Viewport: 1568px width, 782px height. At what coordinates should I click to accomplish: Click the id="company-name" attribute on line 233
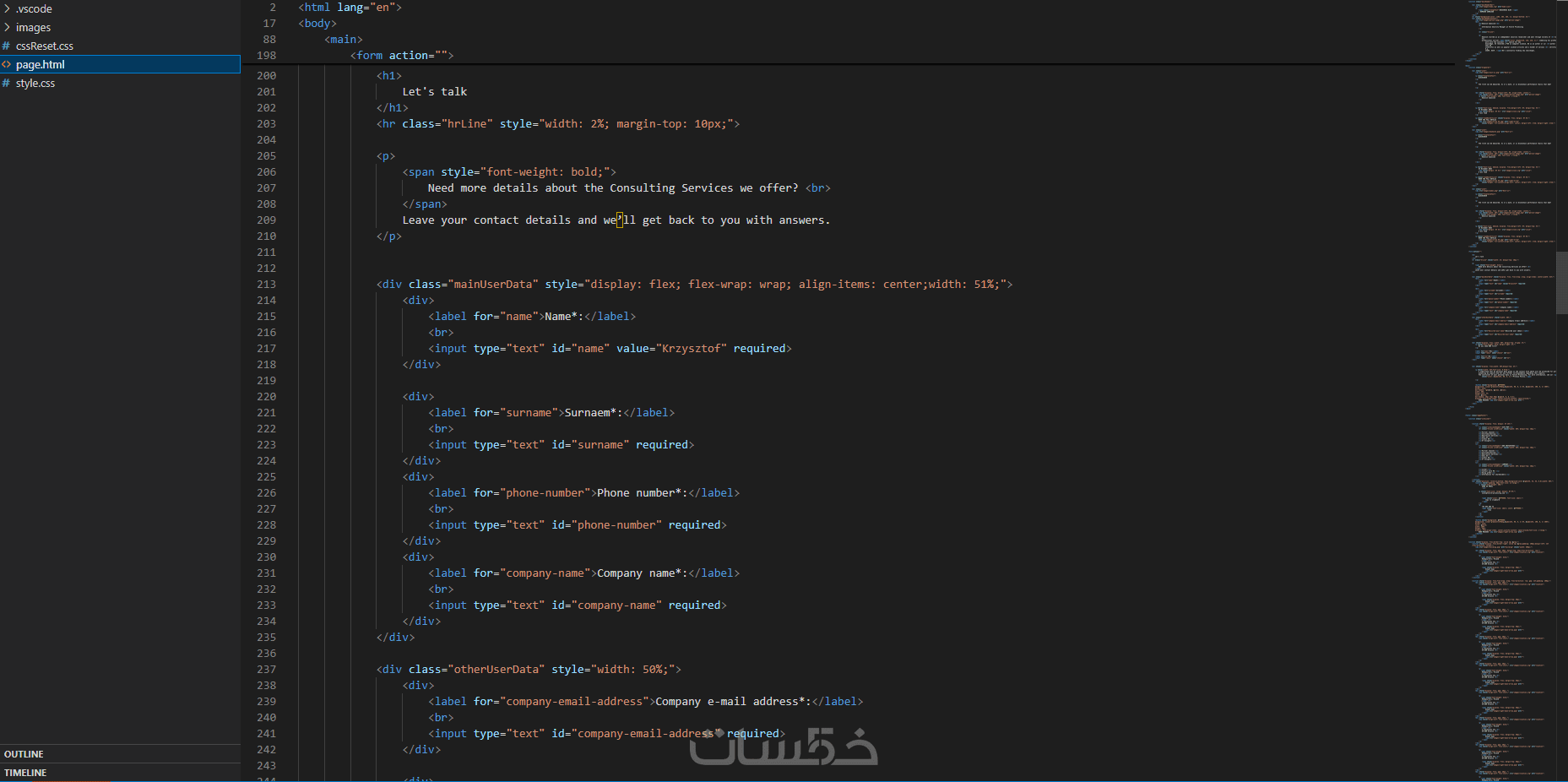pyautogui.click(x=606, y=606)
